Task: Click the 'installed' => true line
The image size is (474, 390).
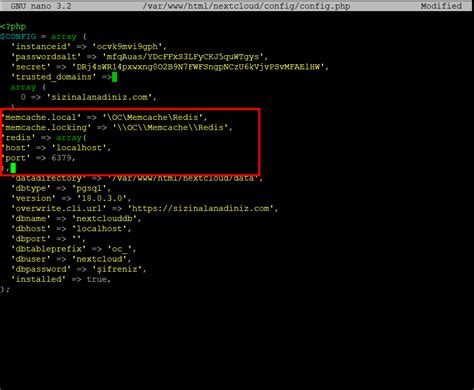Action: pos(61,279)
